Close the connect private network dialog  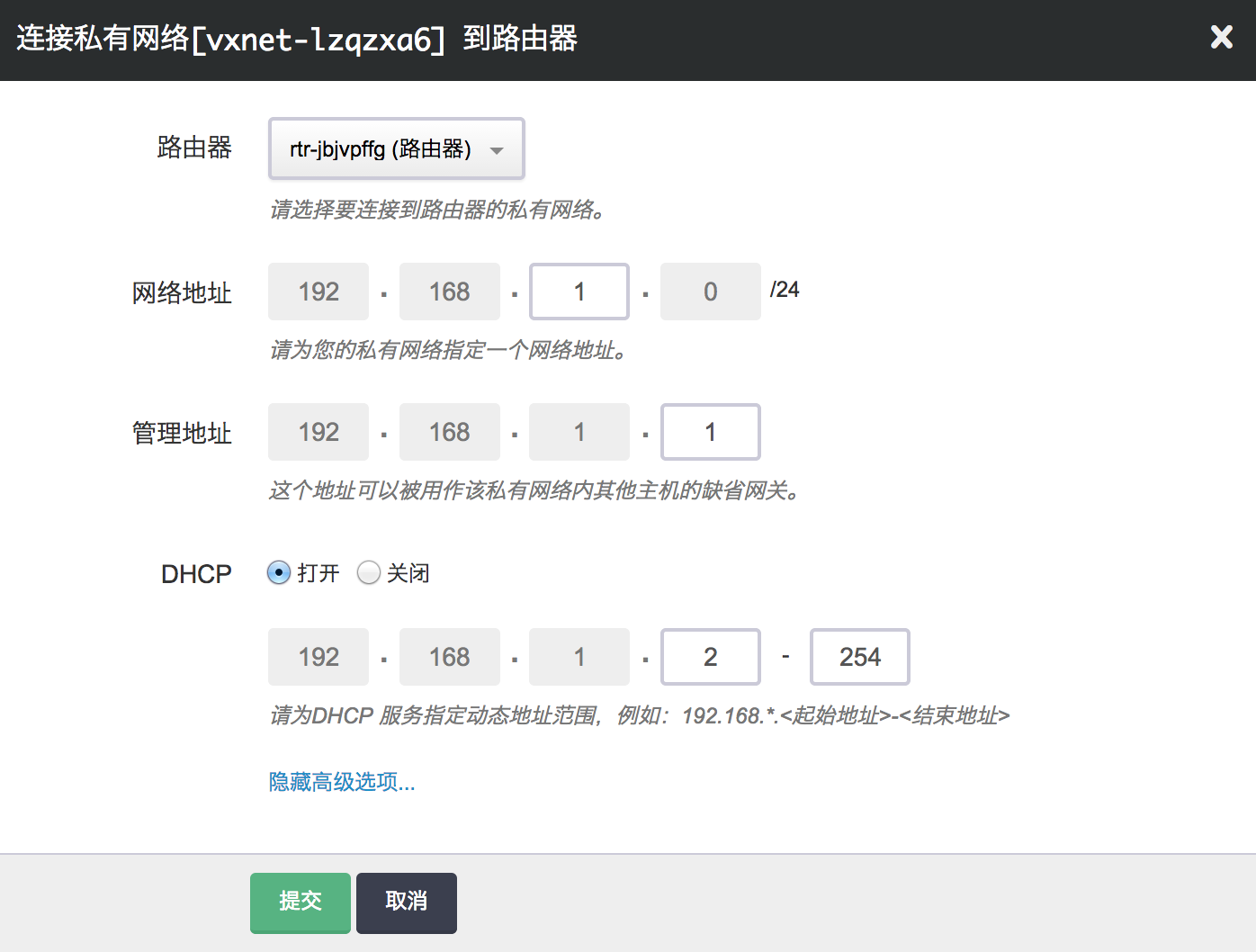[x=1221, y=37]
